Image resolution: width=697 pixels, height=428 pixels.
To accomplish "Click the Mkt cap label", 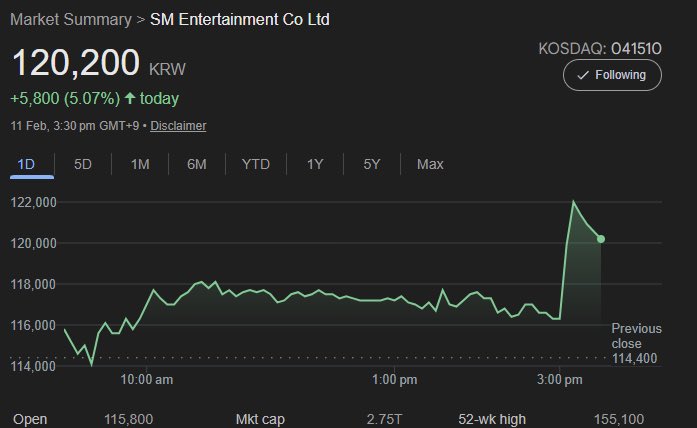I will pyautogui.click(x=260, y=419).
